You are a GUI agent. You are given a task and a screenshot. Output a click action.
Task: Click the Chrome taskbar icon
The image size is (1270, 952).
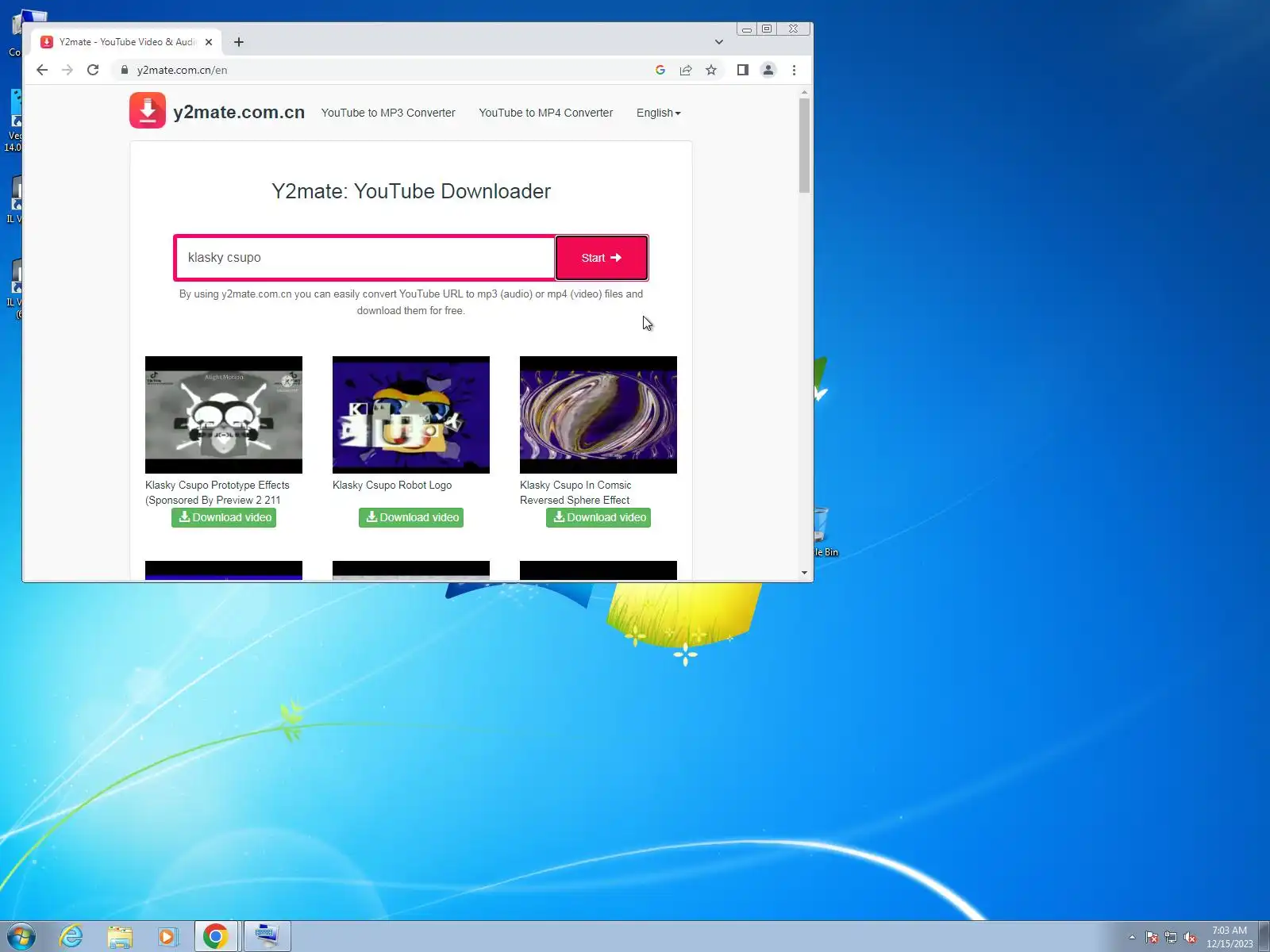[x=216, y=936]
